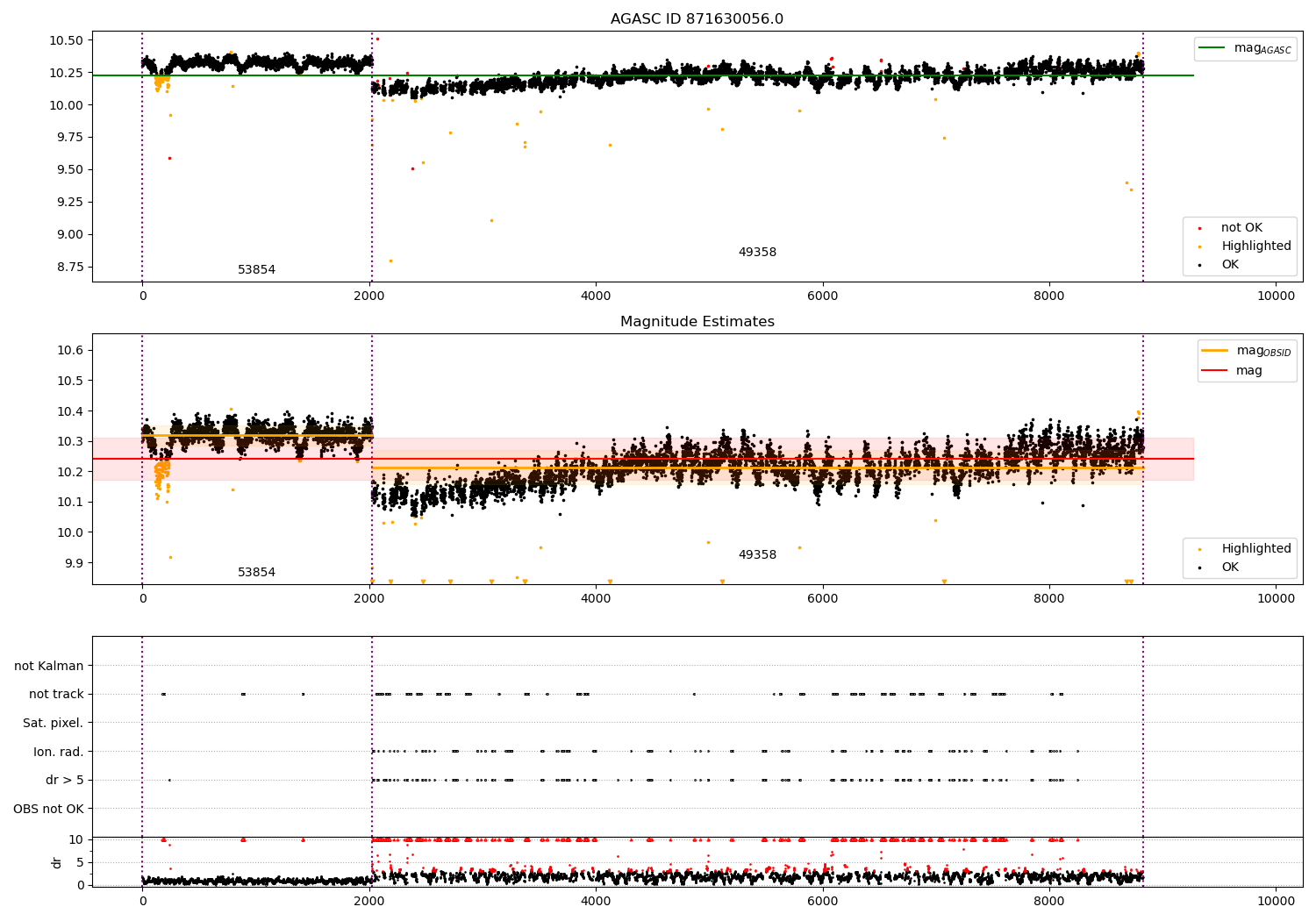This screenshot has width=1316, height=921.
Task: Click the 8000 x-tick under Magnitude Estimates plot
Action: coord(1049,599)
